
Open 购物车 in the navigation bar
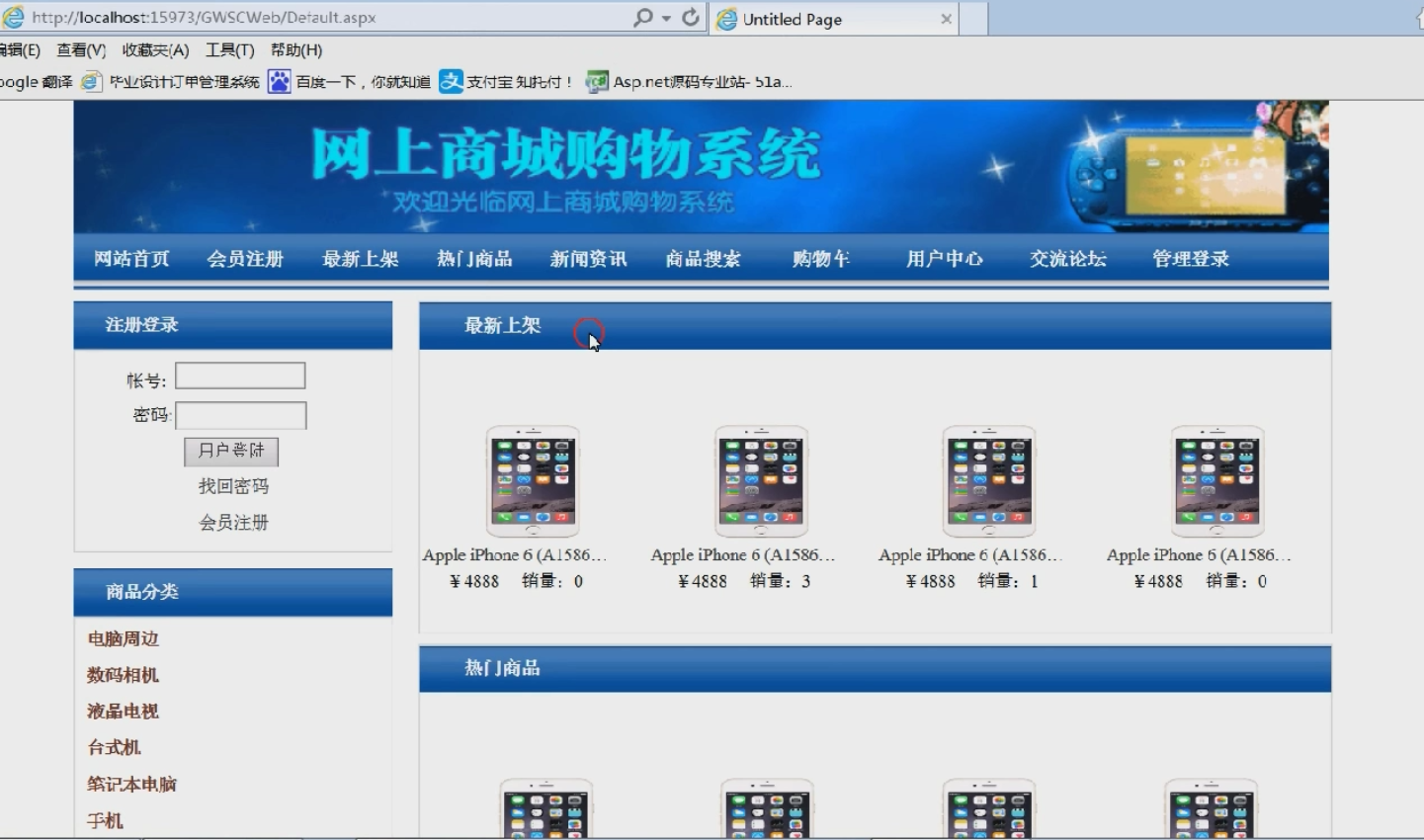pos(821,259)
